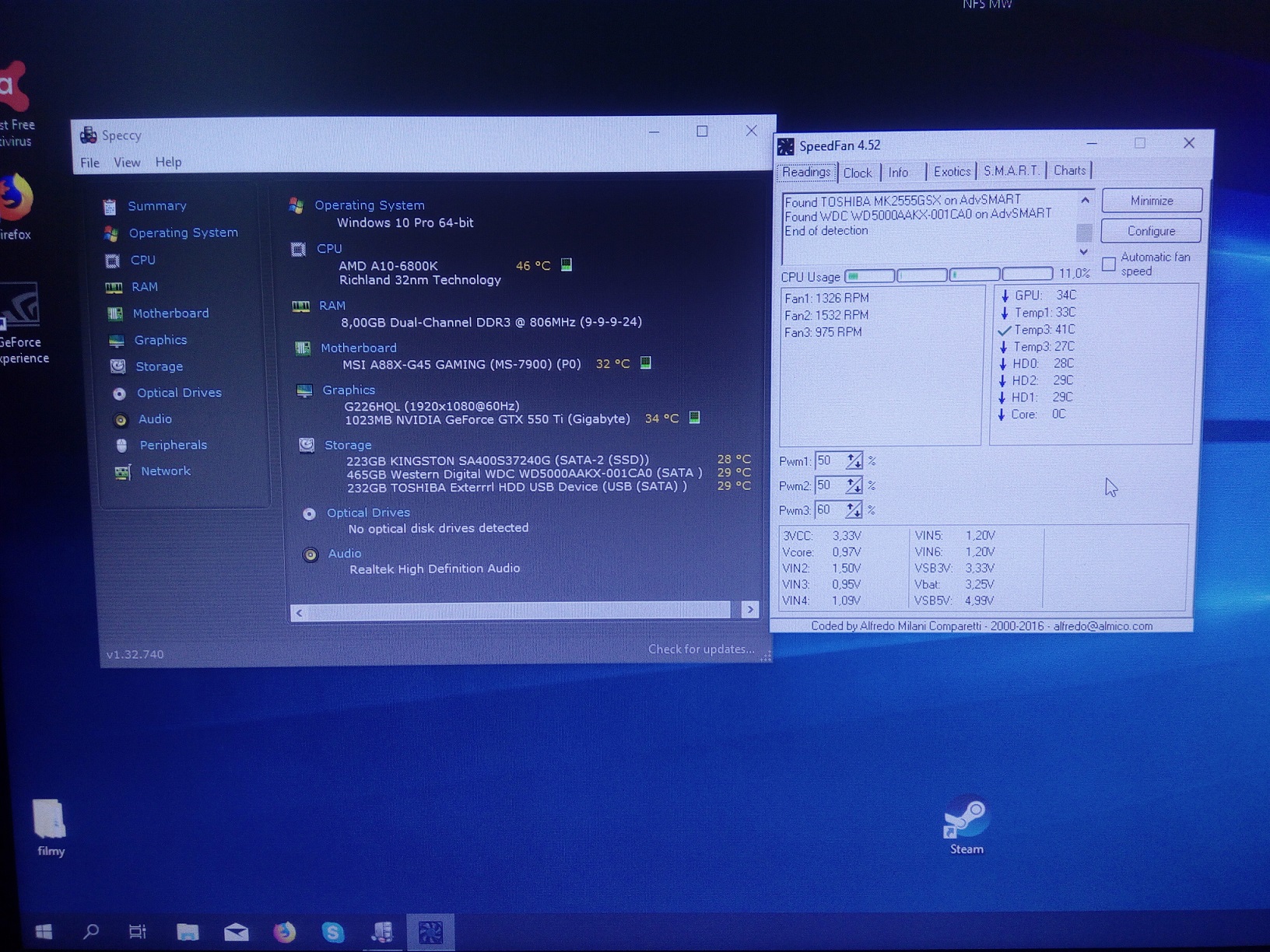Launch Firefox from the taskbar
This screenshot has width=1270, height=952.
tap(284, 932)
